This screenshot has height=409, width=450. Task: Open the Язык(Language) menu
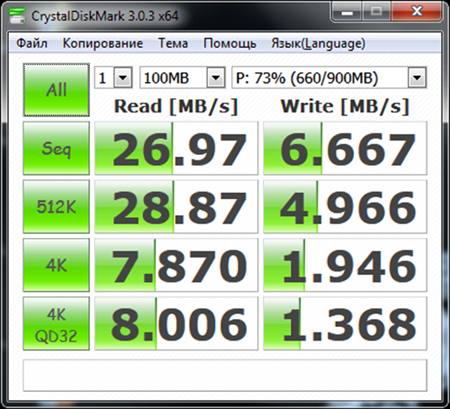pos(318,43)
